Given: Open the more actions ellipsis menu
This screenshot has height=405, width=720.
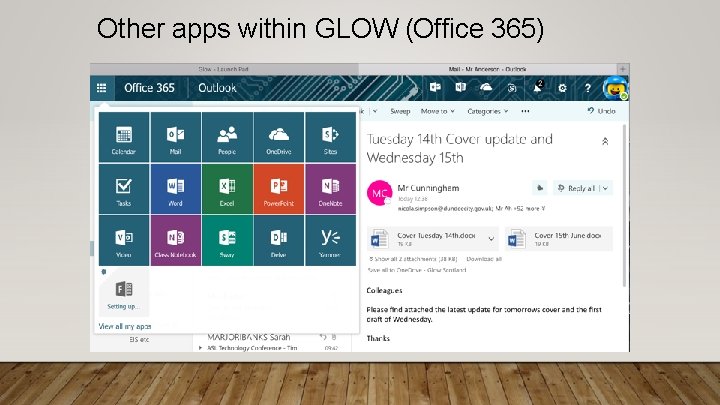Looking at the screenshot, I should 525,111.
